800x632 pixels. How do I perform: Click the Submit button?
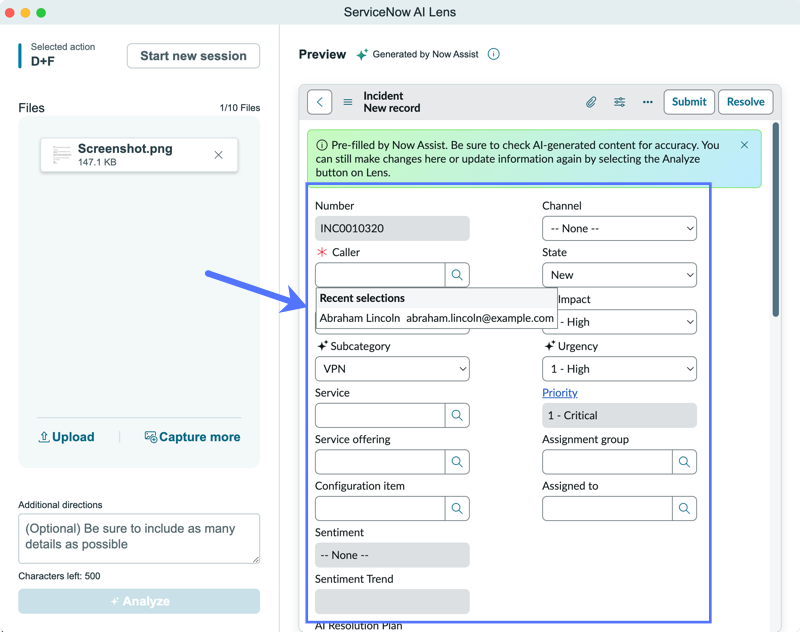[x=689, y=102]
